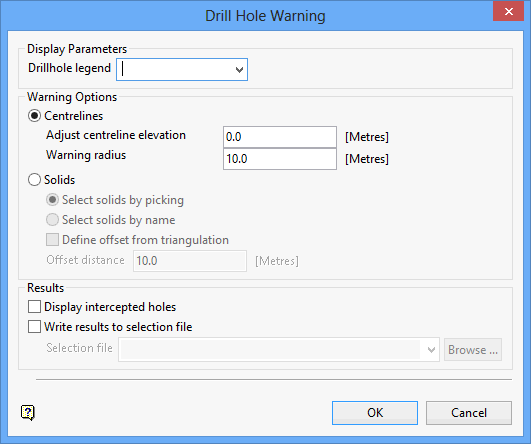Screen dimensions: 531x444
Task: Click the Offset distance input field
Action: tap(190, 261)
